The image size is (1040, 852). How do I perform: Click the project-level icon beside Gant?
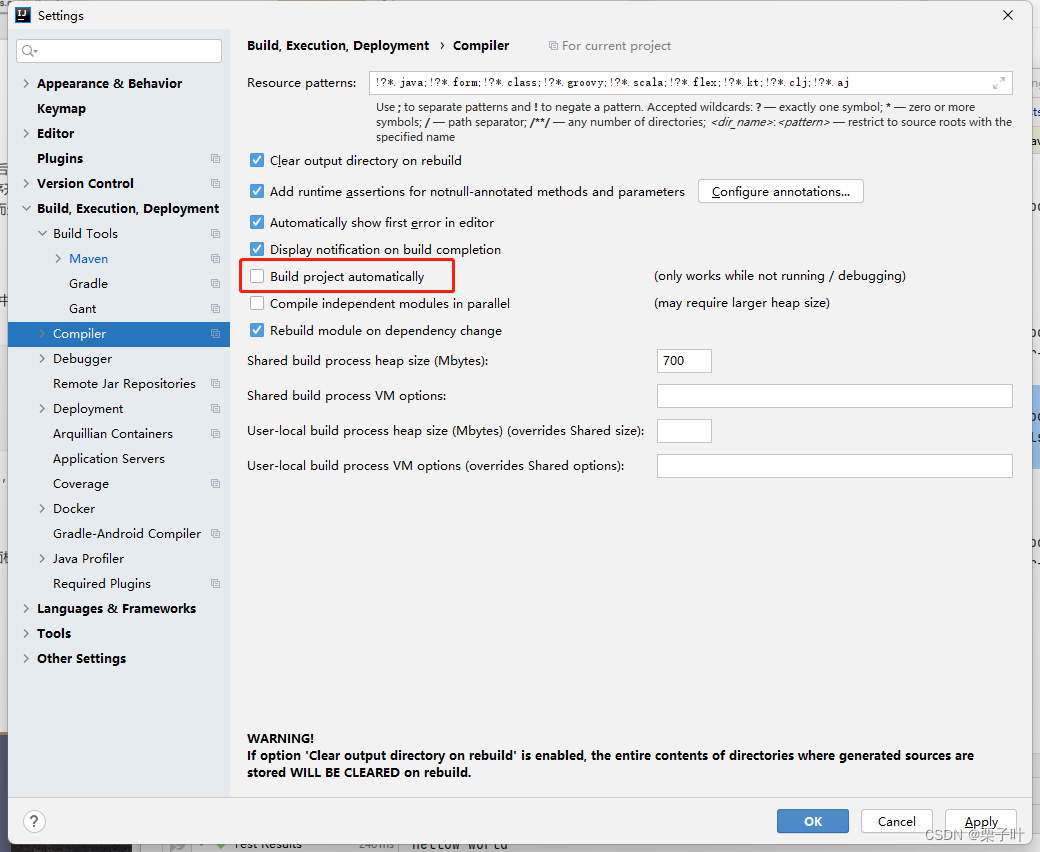point(216,308)
